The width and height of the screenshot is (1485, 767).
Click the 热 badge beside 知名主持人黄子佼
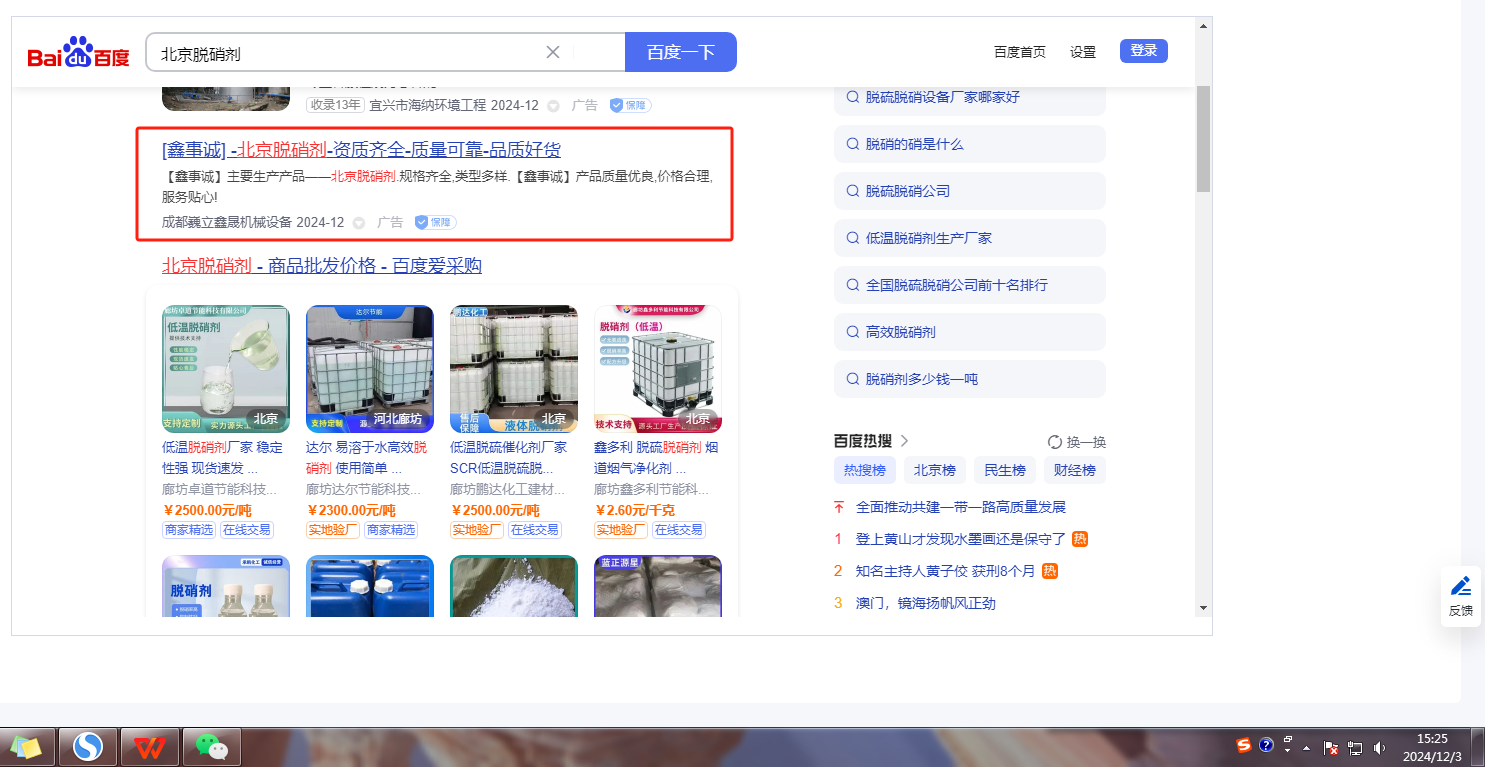[1050, 571]
